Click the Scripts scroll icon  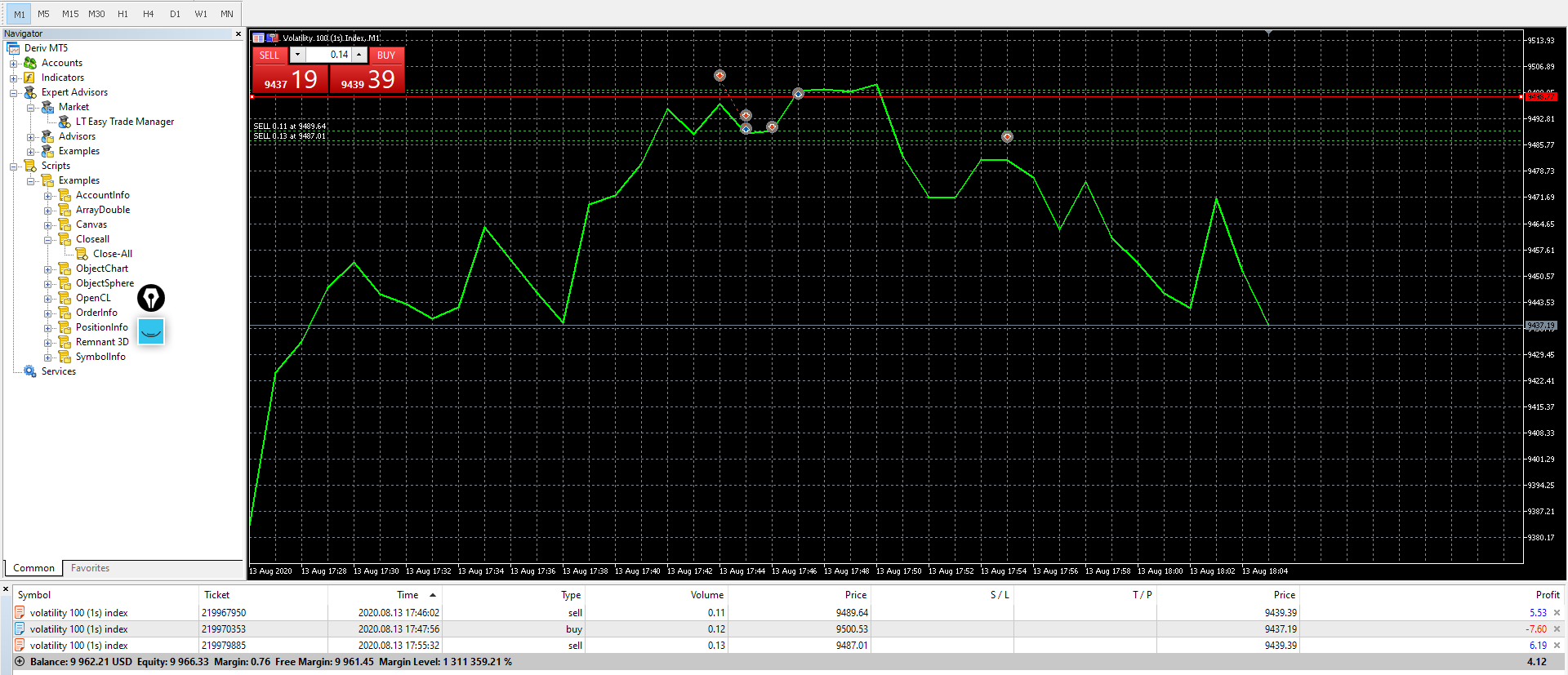30,166
